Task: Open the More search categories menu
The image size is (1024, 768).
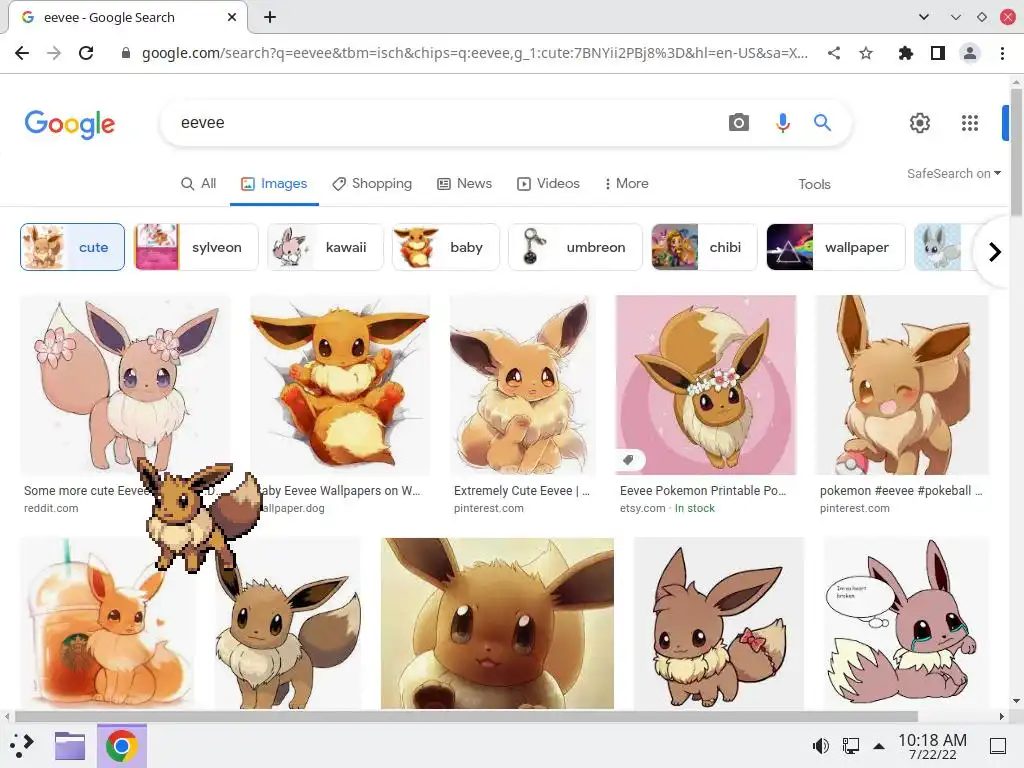Action: [626, 184]
